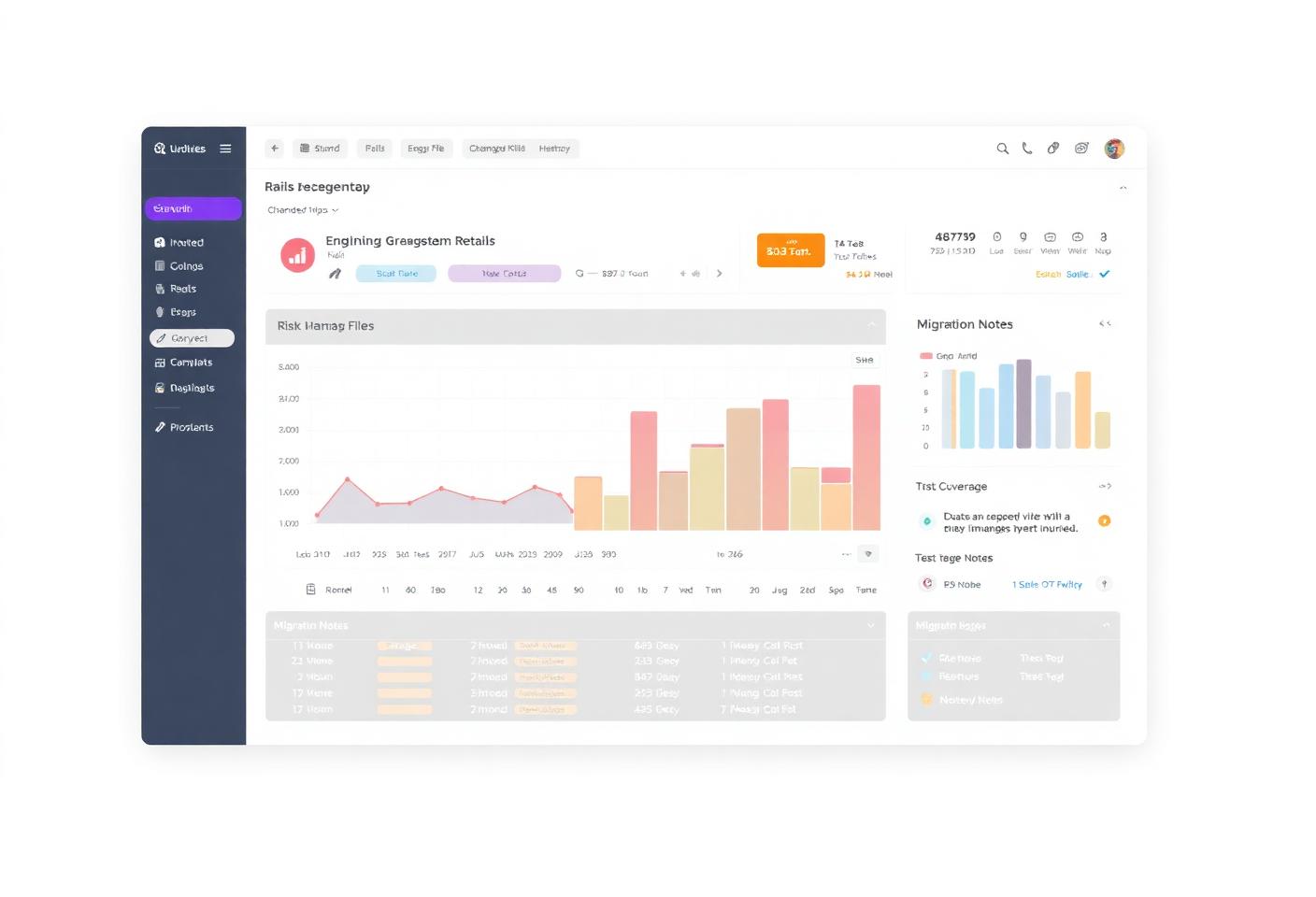Click the paperclip link icon in the header
The height and width of the screenshot is (897, 1316).
1053,149
